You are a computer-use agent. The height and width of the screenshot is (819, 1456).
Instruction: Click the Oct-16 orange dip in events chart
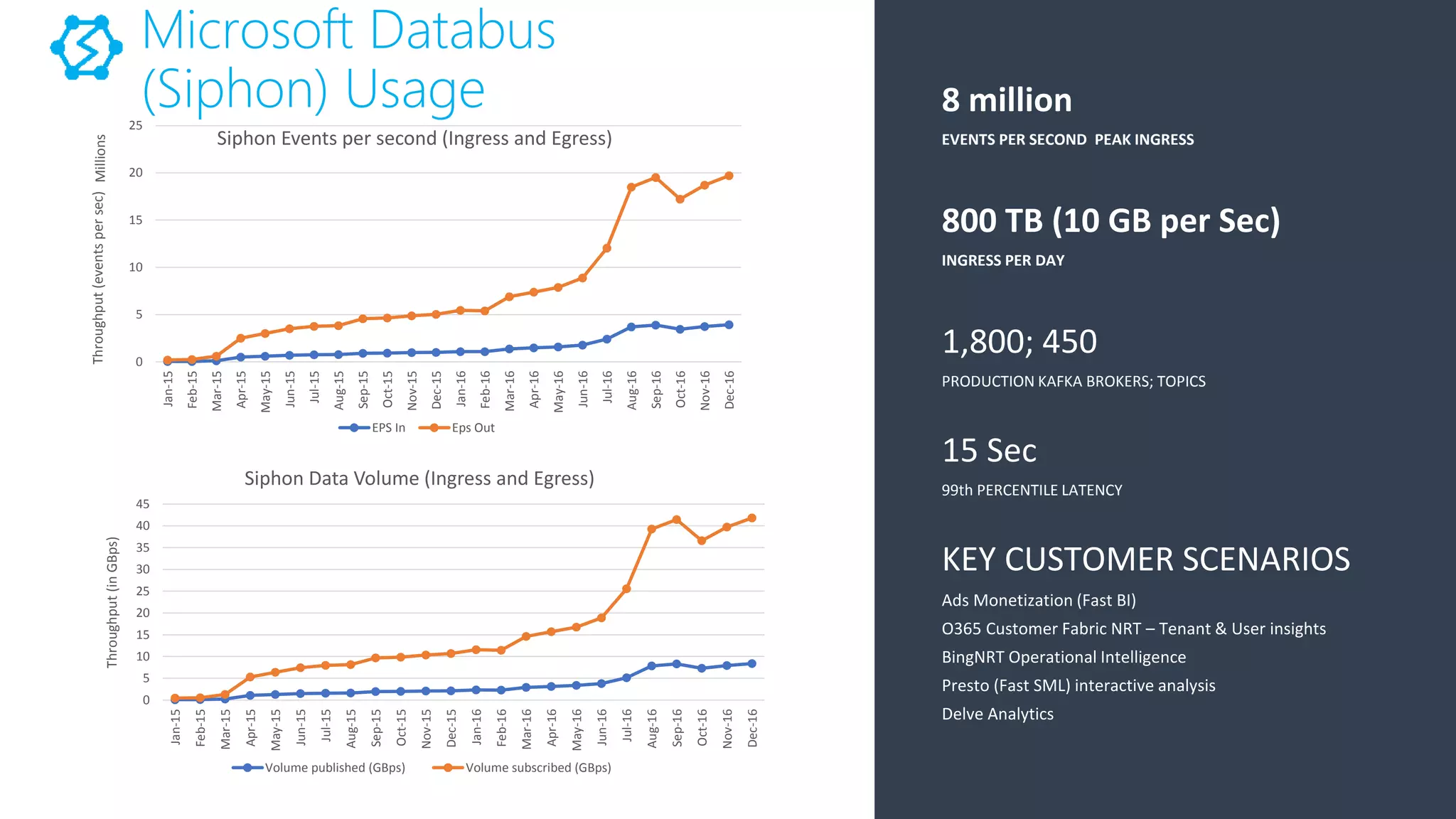pos(680,199)
